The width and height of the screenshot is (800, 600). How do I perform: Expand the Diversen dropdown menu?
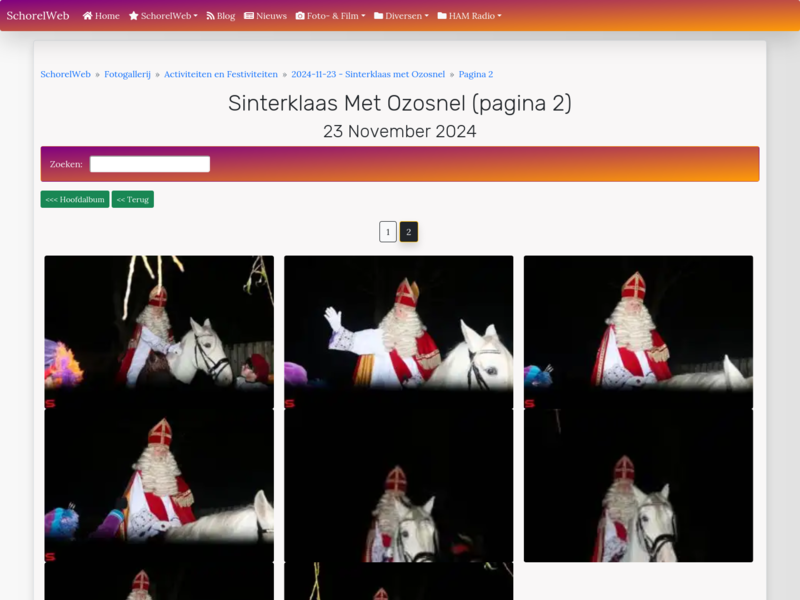pyautogui.click(x=401, y=16)
